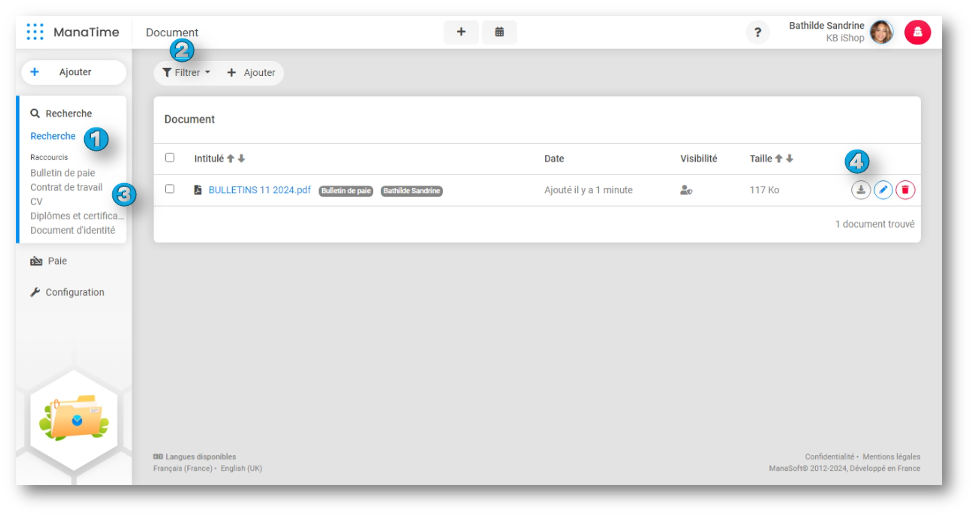This screenshot has height=516, width=973.
Task: Click the red round button beside the avatar
Action: tap(917, 32)
